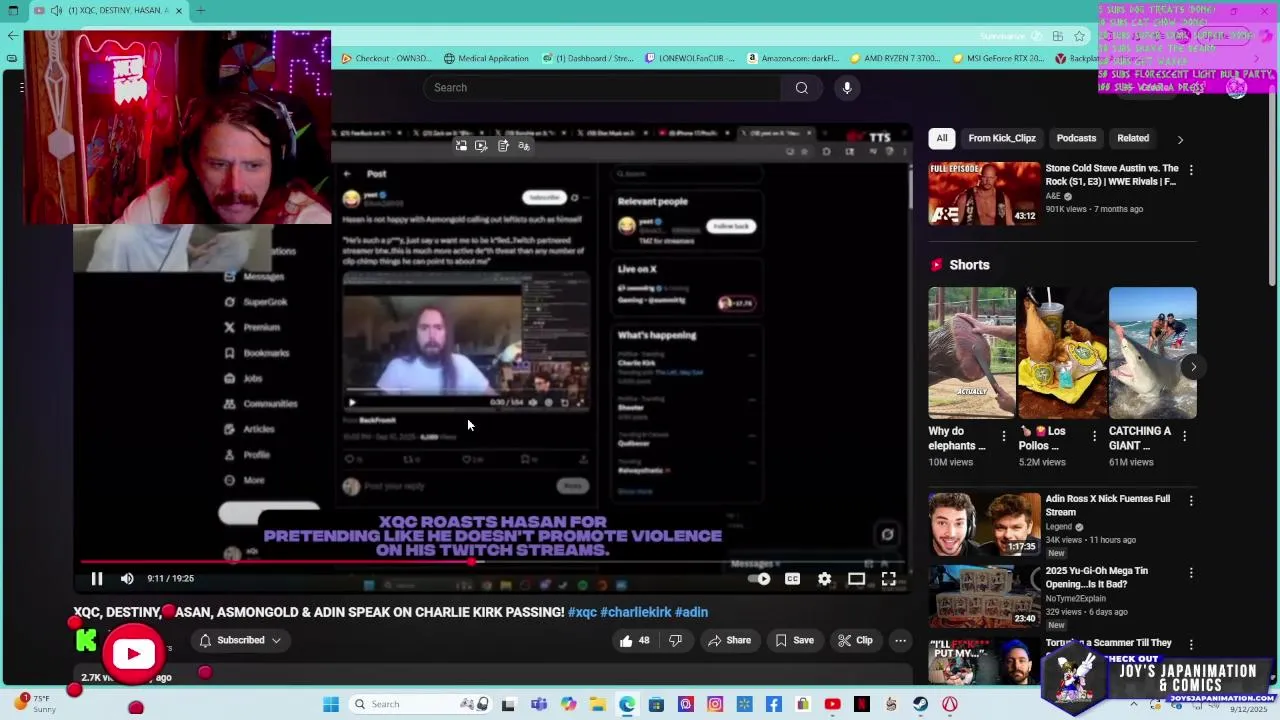Open the YouTube app from the taskbar
Viewport: 1280px width, 720px height.
(832, 704)
